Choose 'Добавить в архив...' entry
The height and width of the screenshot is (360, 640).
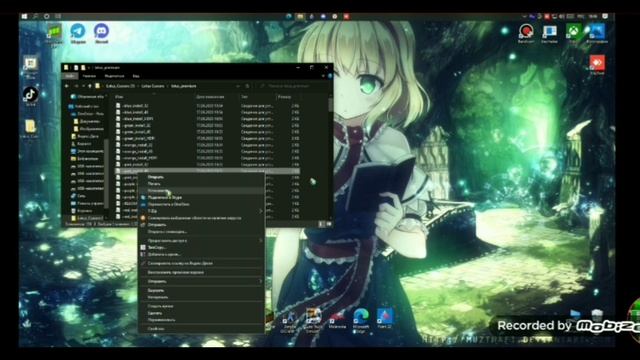202,254
